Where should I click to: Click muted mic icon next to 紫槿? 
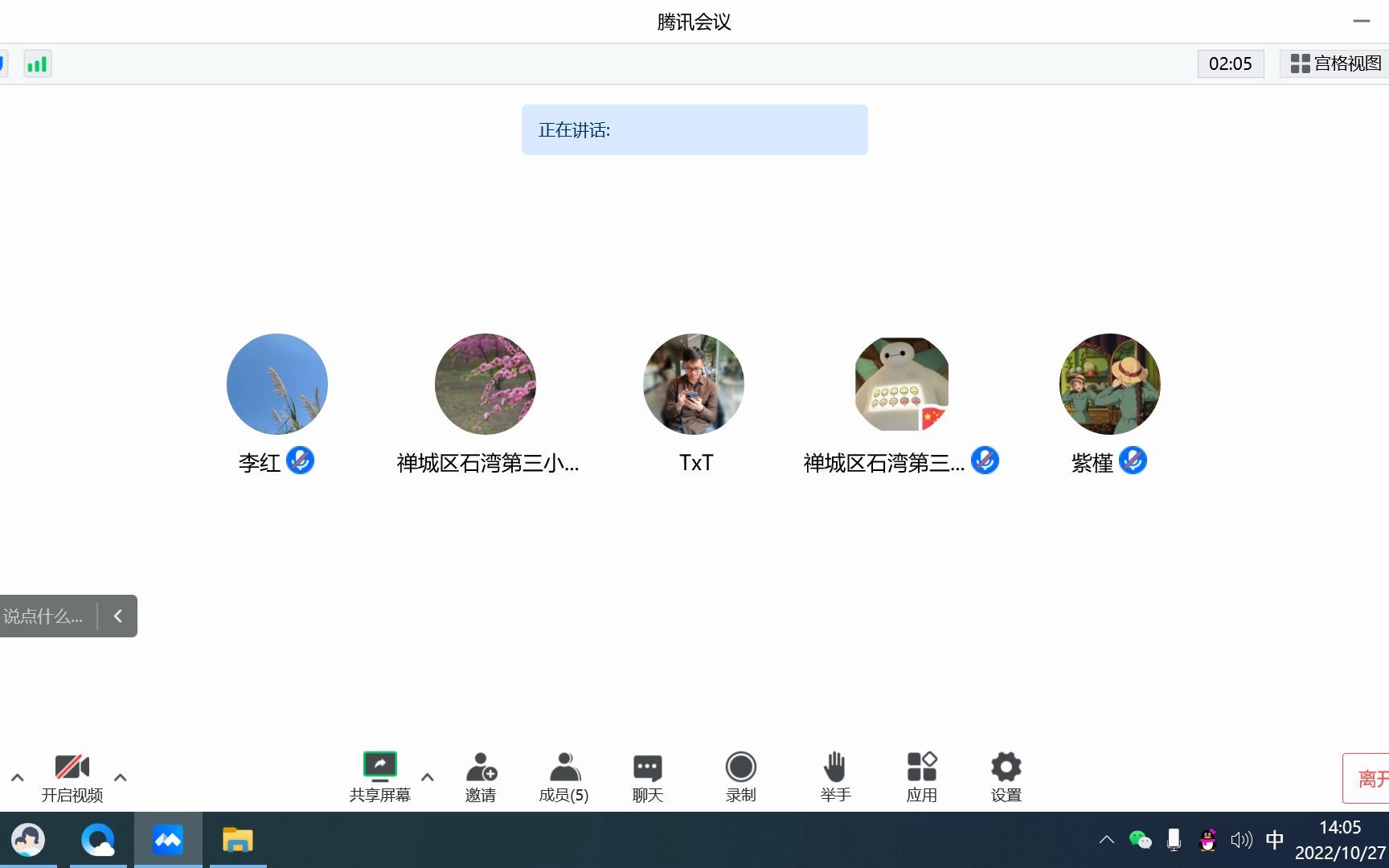(1133, 461)
